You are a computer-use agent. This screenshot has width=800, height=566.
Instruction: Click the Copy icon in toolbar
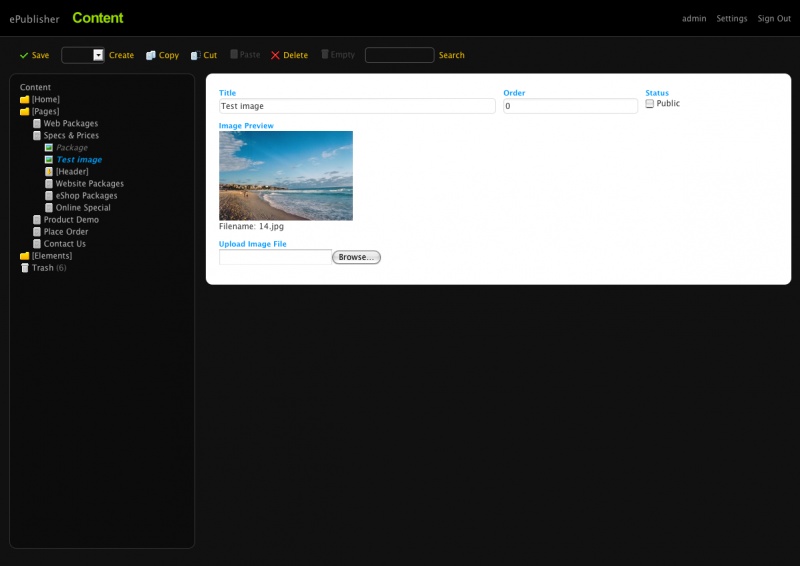tap(151, 56)
